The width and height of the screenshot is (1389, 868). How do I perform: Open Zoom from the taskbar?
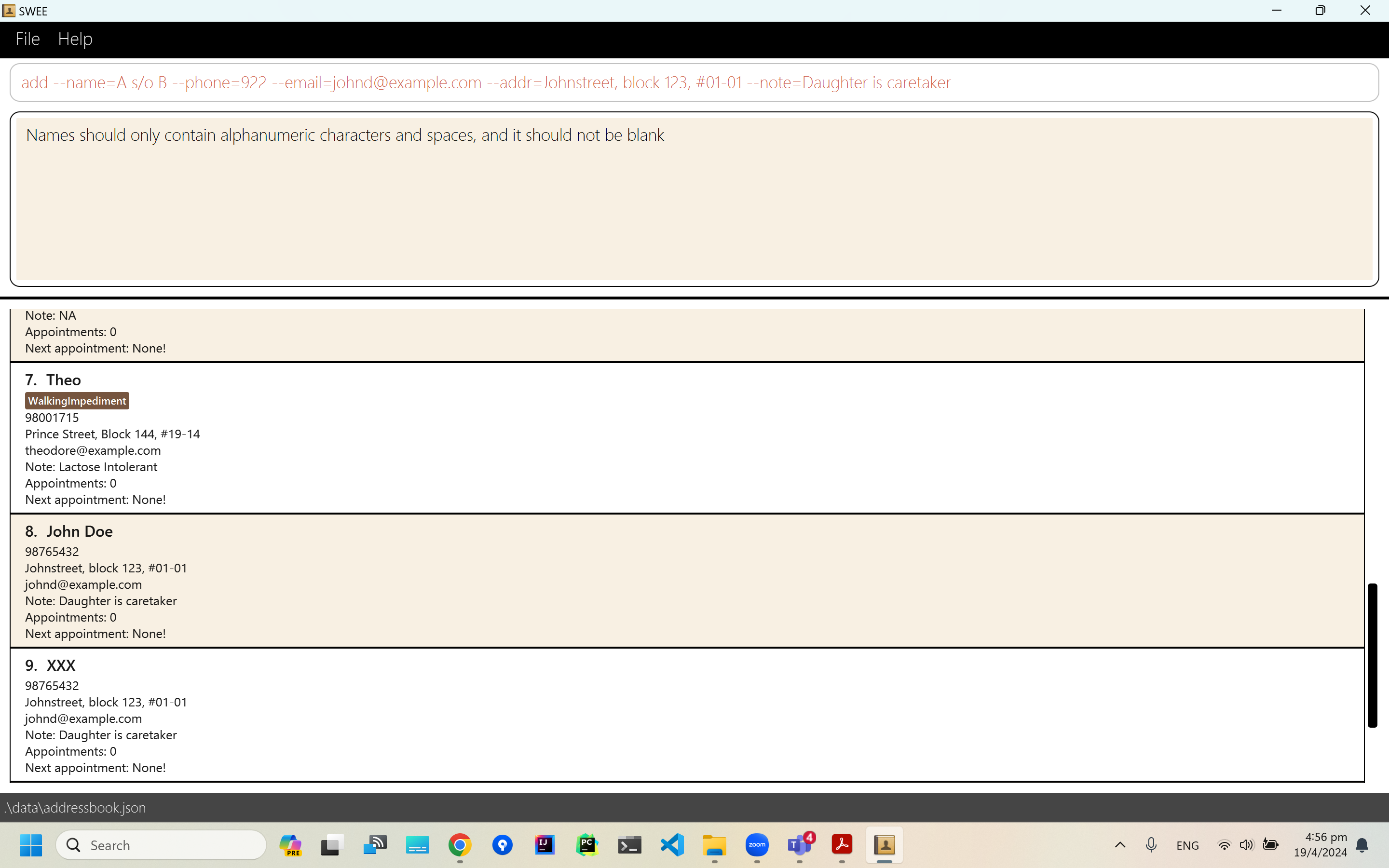[x=757, y=845]
